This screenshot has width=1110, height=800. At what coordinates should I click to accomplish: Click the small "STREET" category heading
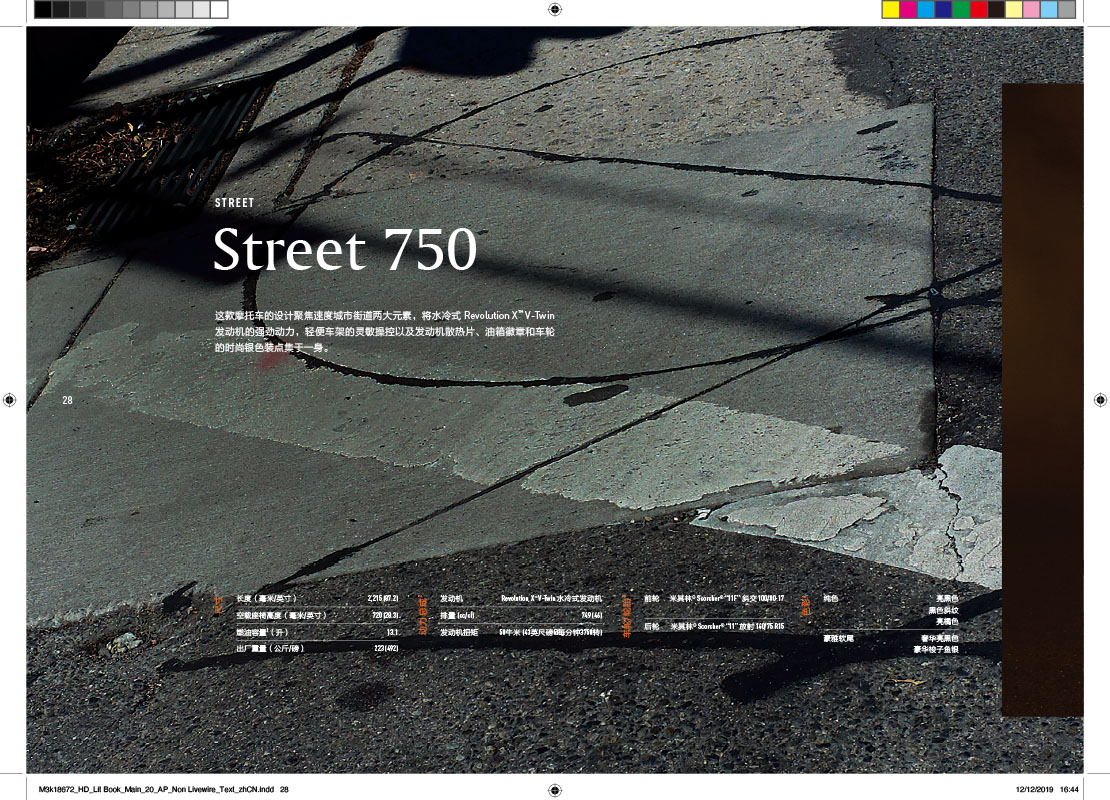click(x=234, y=202)
